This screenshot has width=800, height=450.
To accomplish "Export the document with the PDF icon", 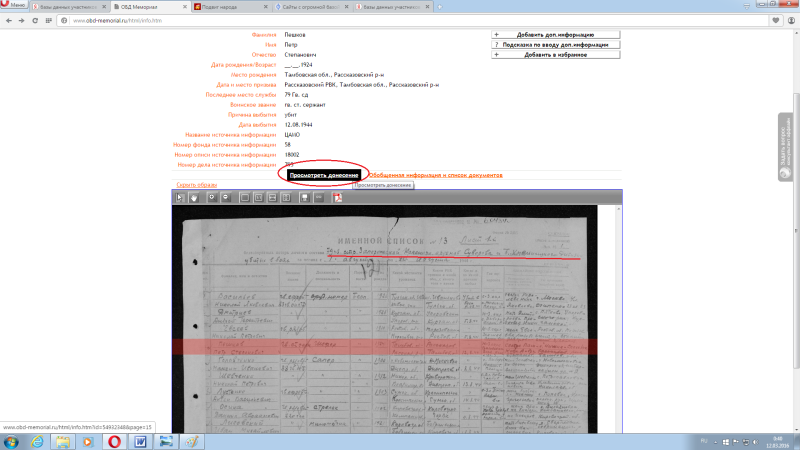I will tap(337, 197).
